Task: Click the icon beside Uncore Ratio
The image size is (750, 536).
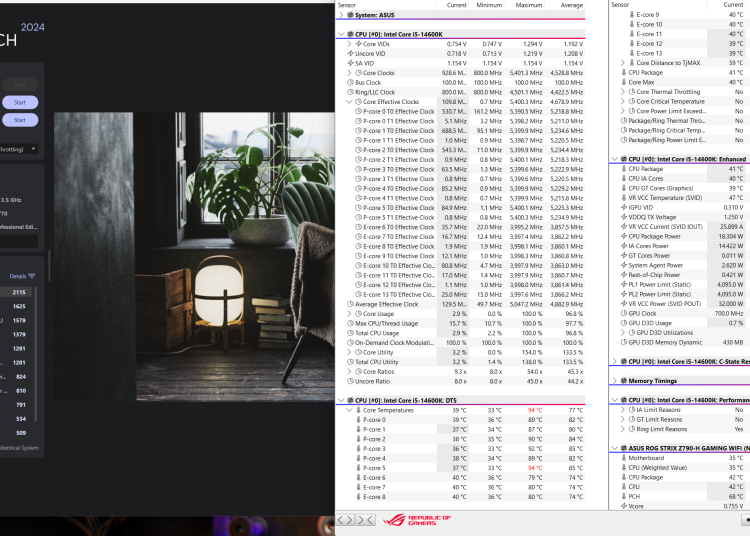Action: [350, 381]
